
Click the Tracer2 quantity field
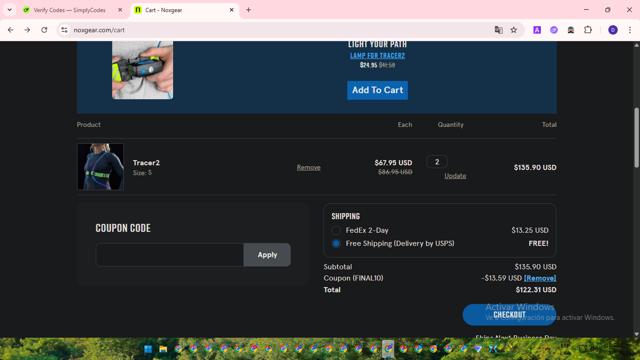pyautogui.click(x=437, y=162)
